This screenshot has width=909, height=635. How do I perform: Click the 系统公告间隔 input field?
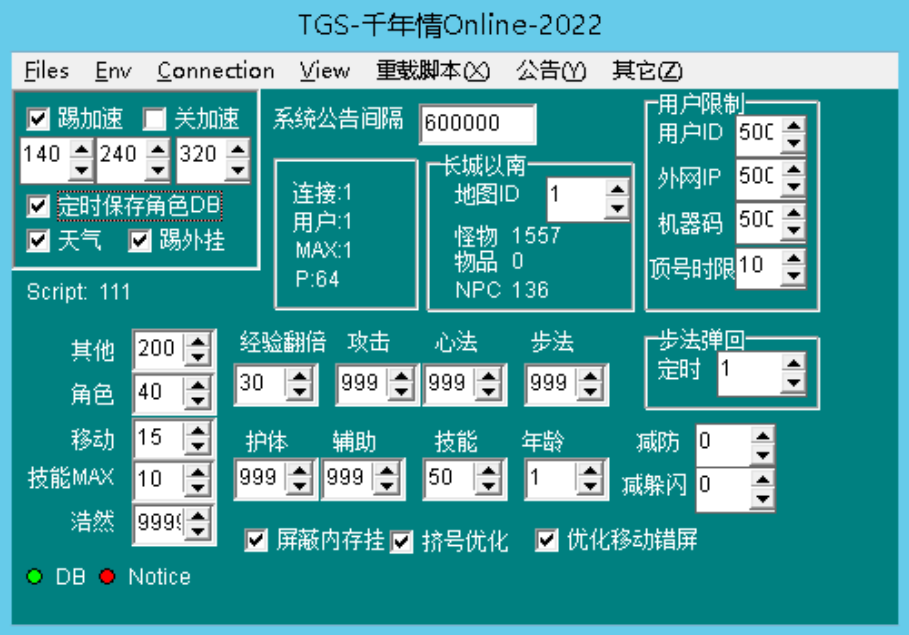tap(476, 124)
